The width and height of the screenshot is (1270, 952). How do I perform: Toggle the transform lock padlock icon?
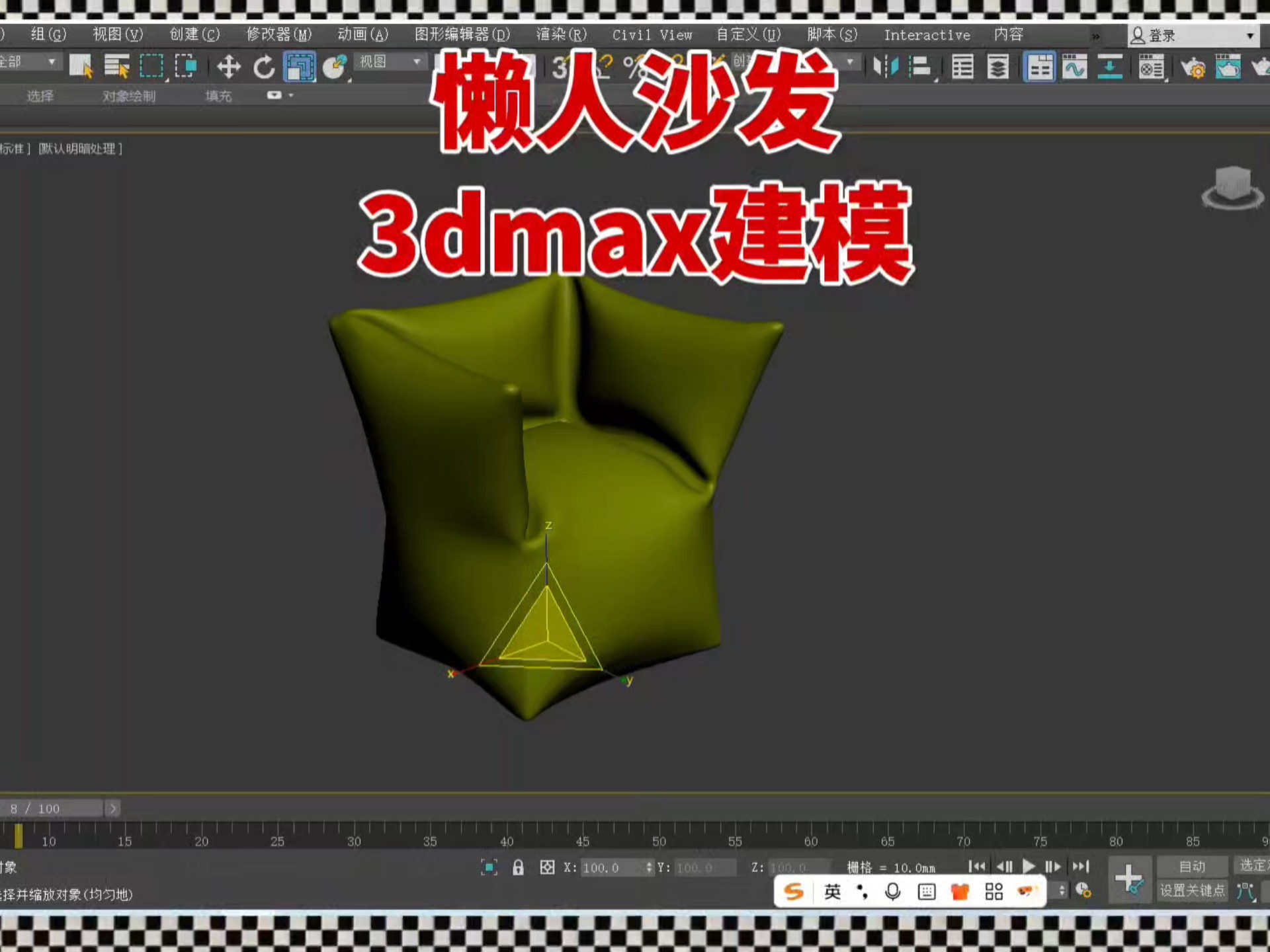tap(519, 867)
